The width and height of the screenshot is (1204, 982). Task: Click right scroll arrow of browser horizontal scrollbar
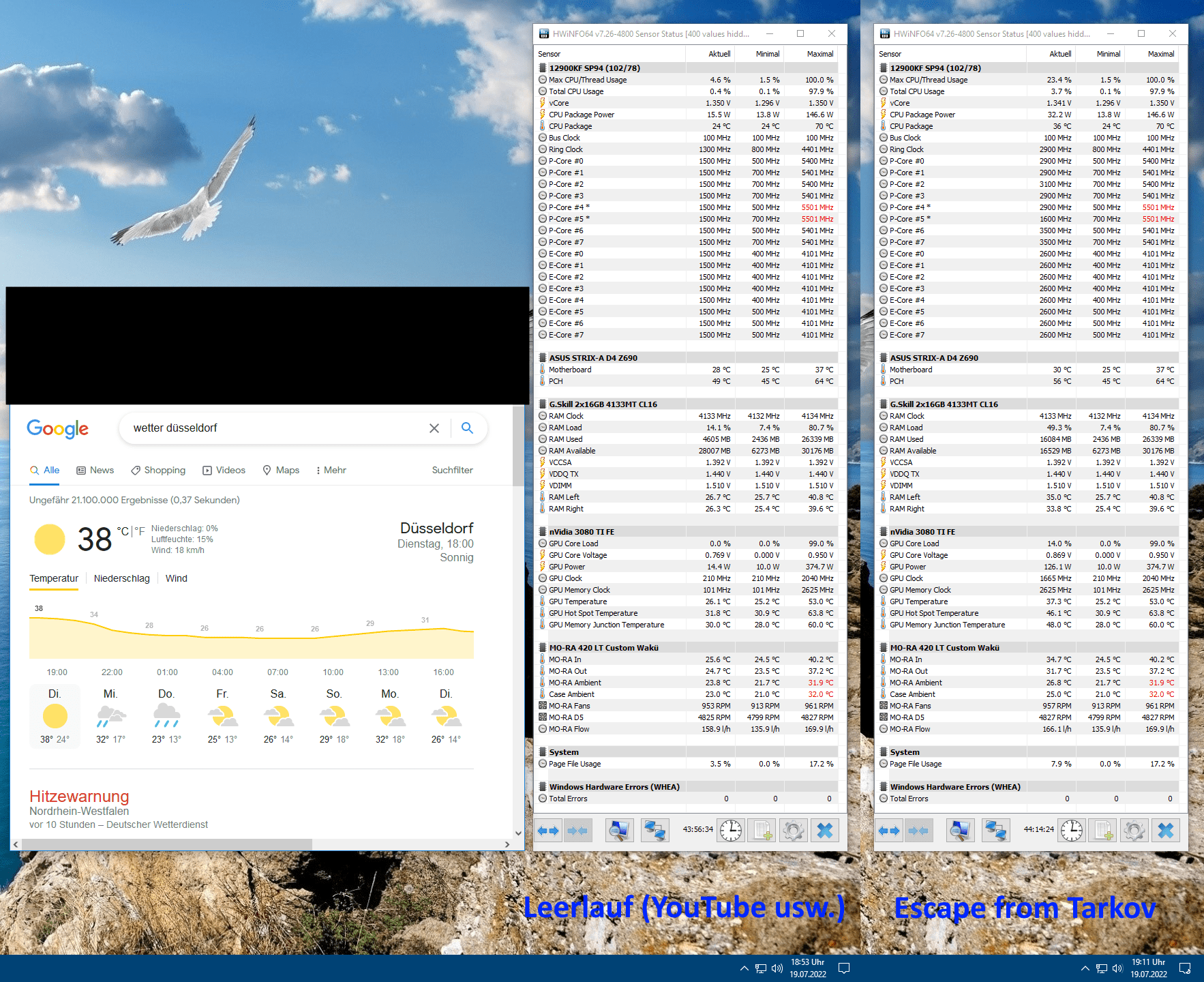pos(507,844)
